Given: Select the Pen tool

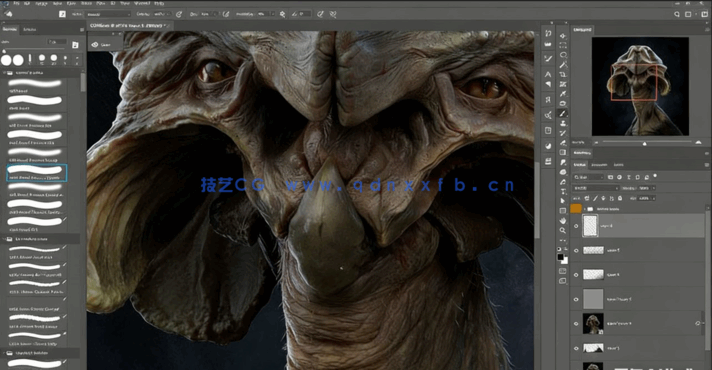Looking at the screenshot, I should click(563, 182).
